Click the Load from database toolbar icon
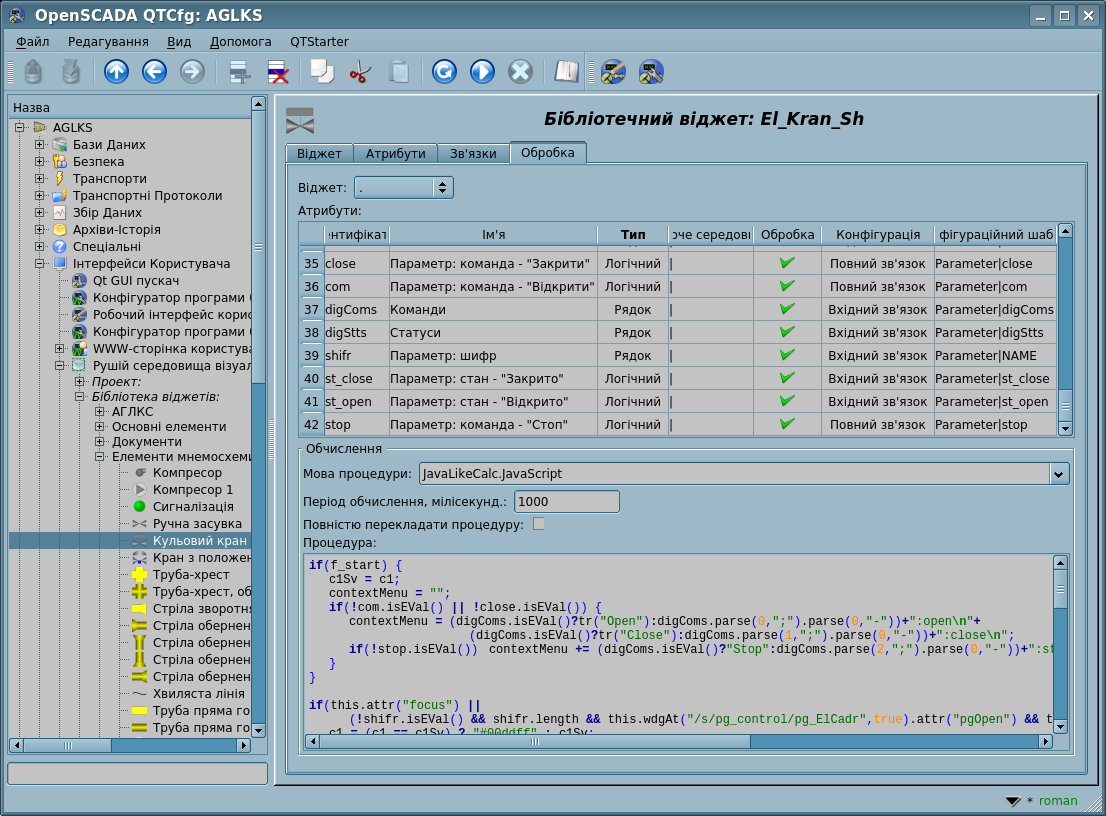 [x=33, y=72]
